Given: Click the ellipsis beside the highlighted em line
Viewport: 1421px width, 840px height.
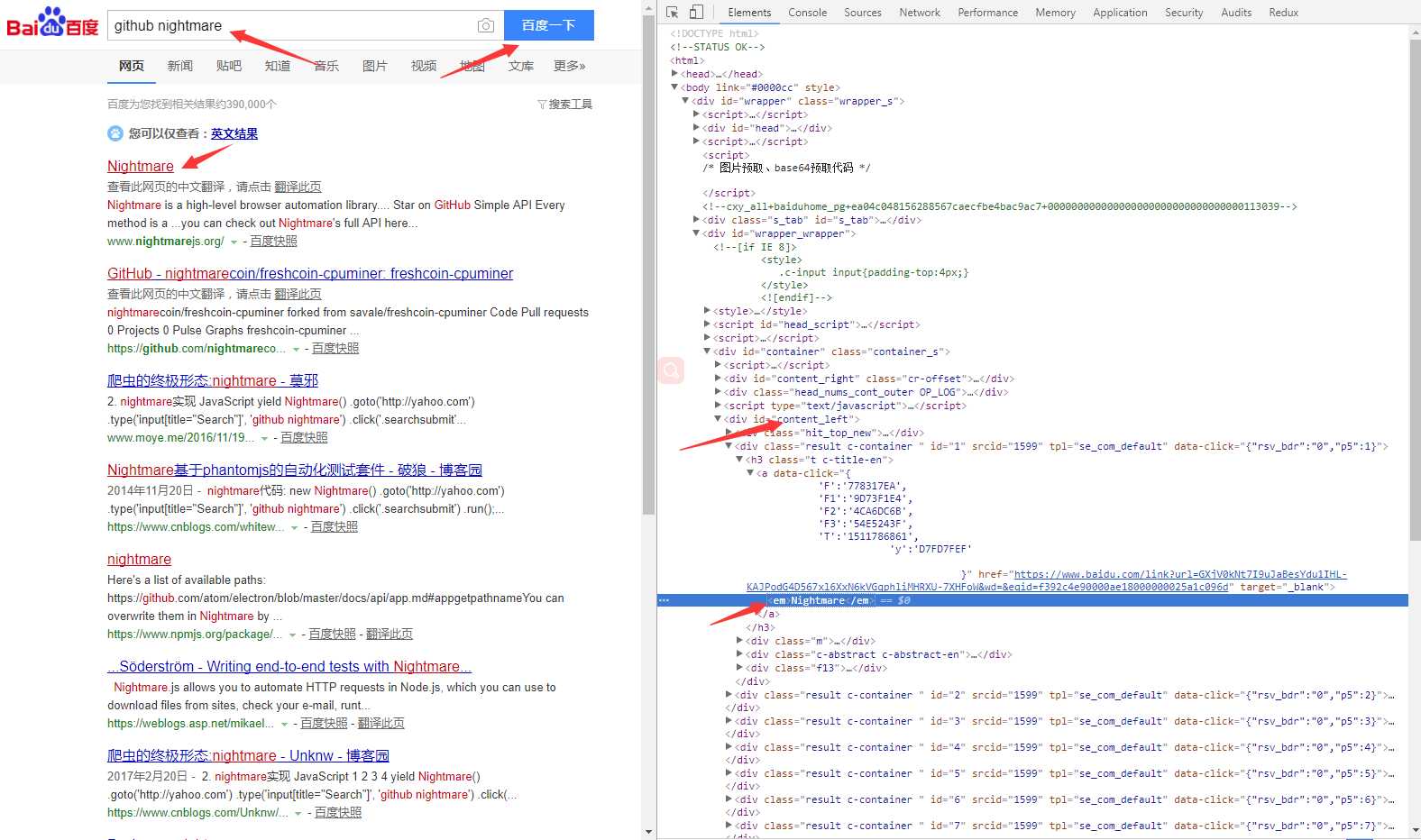Looking at the screenshot, I should pyautogui.click(x=664, y=600).
